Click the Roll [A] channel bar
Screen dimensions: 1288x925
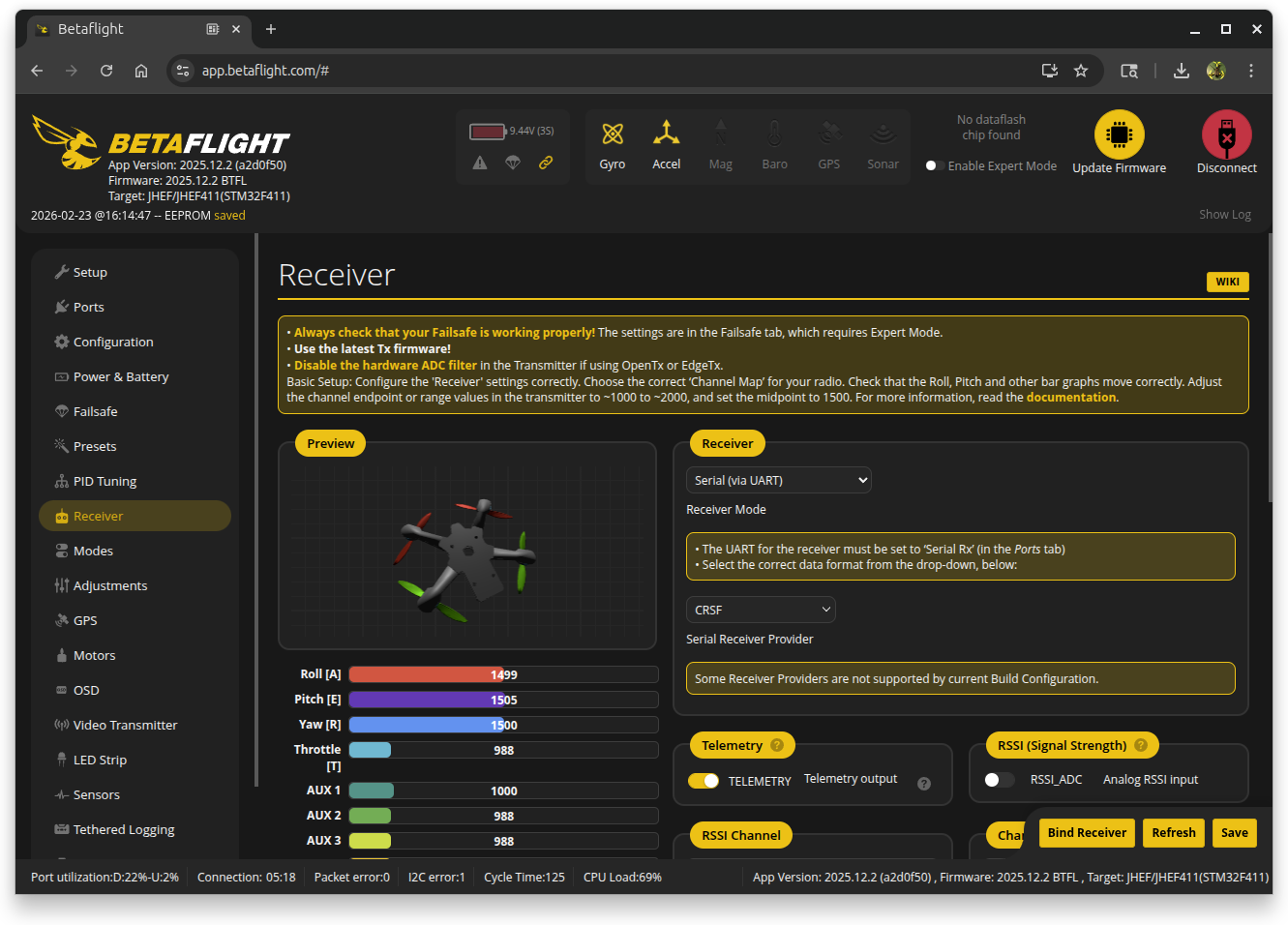click(503, 674)
